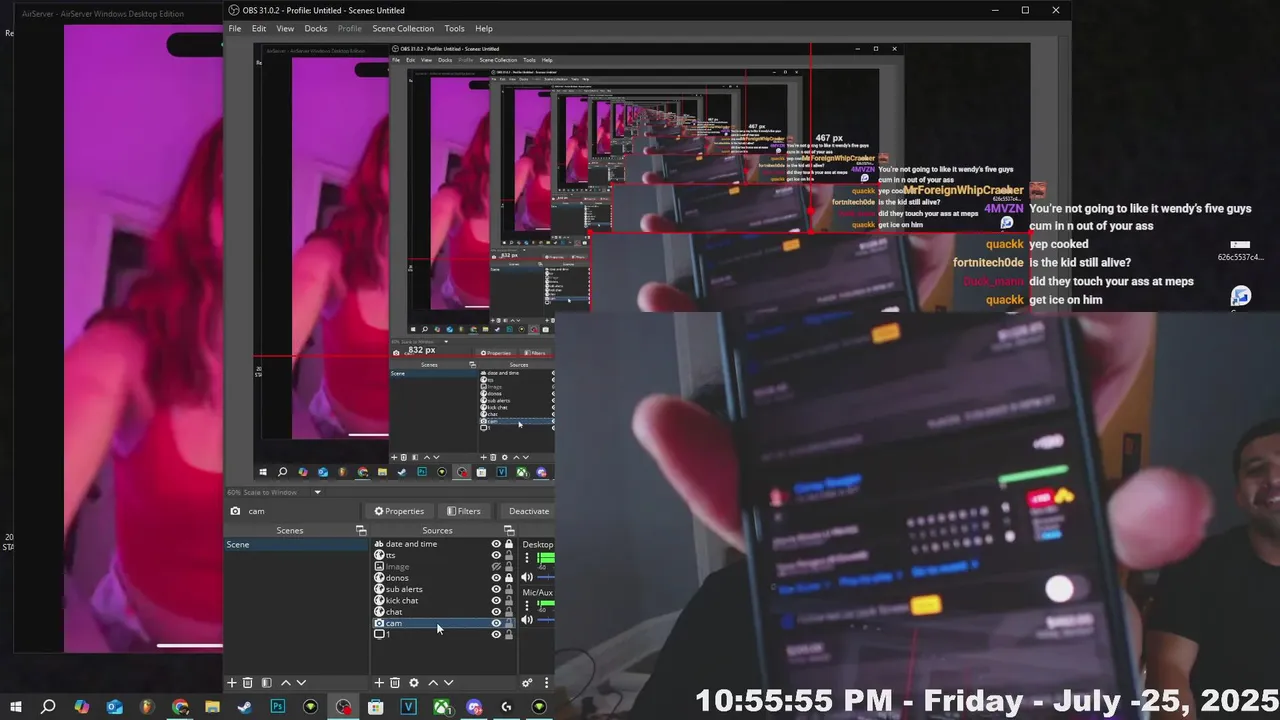The image size is (1280, 720).
Task: Select the kick chat source
Action: point(402,600)
